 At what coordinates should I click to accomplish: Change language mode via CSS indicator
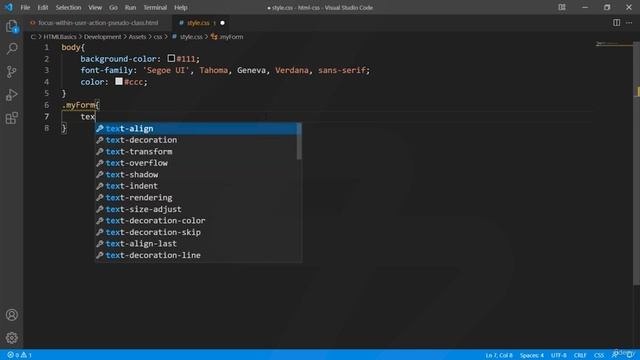[599, 355]
